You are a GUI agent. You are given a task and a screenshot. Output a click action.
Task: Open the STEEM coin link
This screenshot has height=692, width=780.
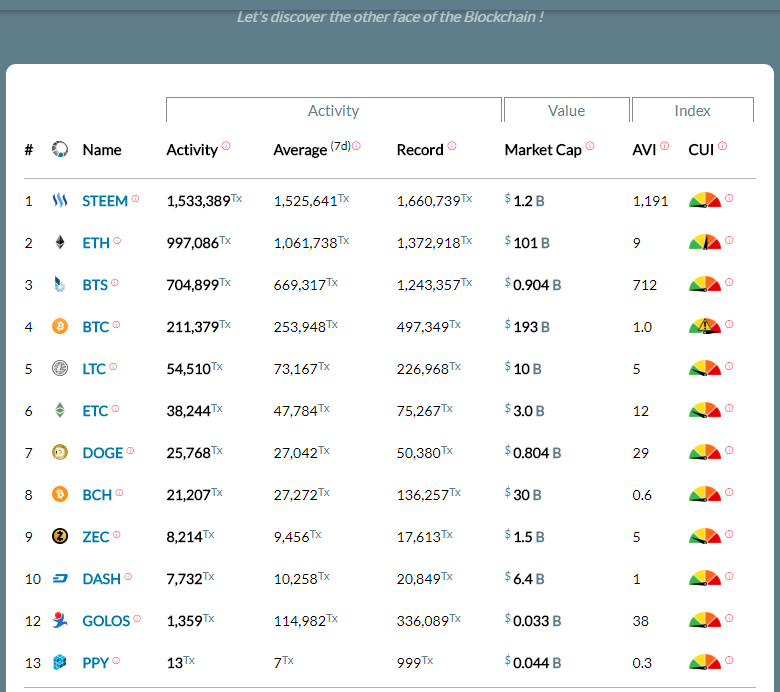coord(105,201)
